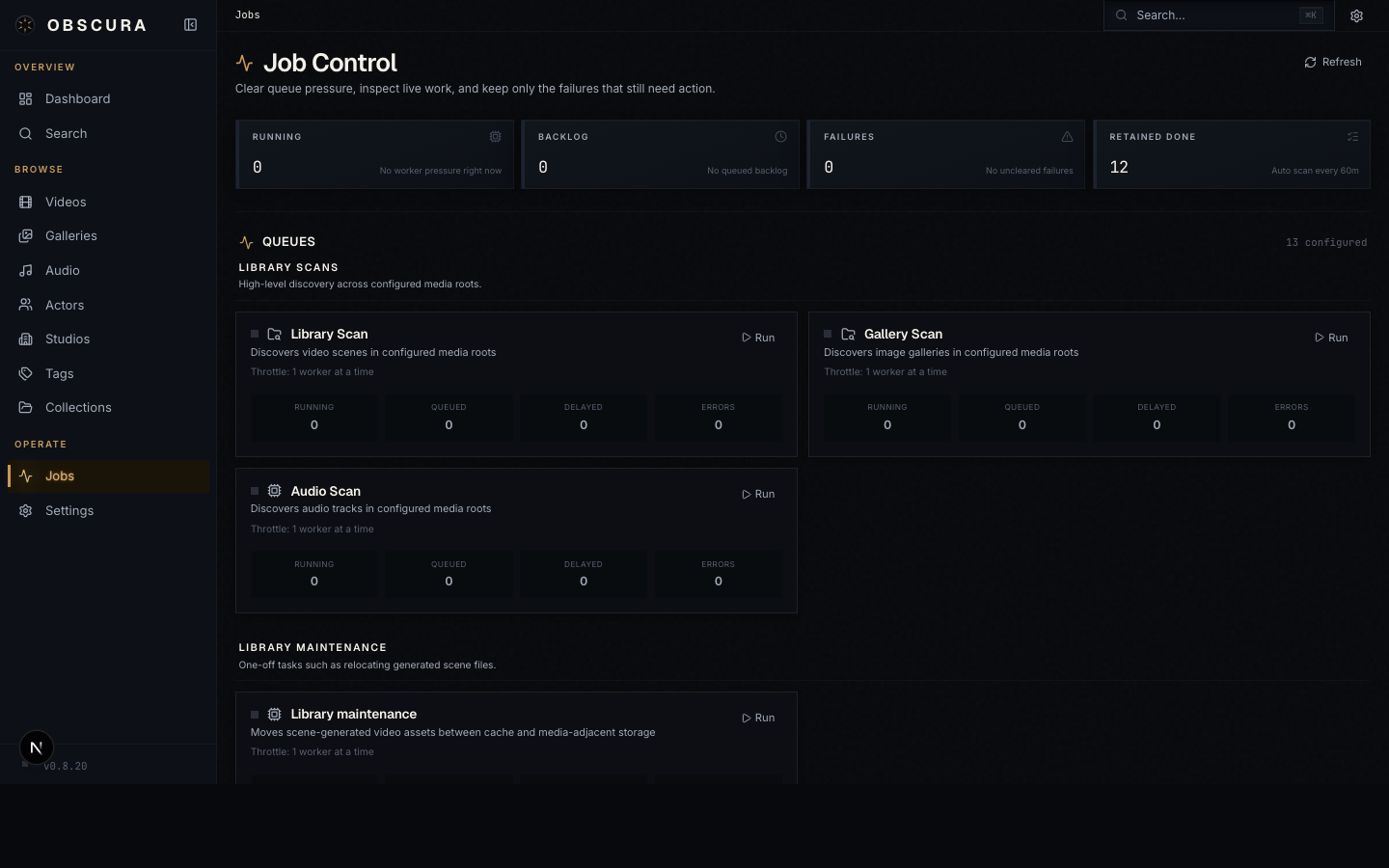Screen dimensions: 1389x868
Task: Toggle the Library maintenance status square
Action: tap(255, 715)
